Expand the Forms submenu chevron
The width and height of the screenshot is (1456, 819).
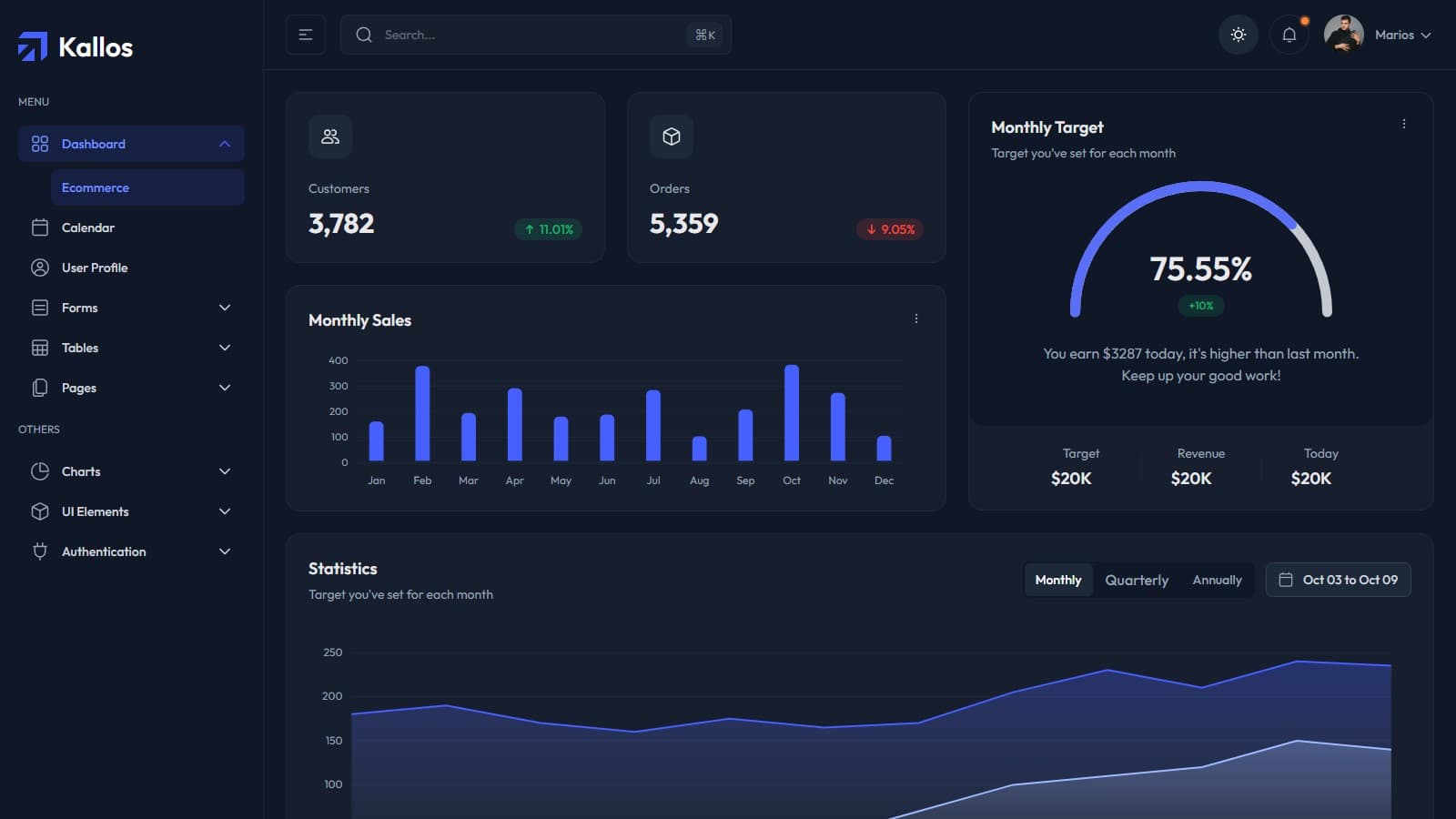point(225,308)
